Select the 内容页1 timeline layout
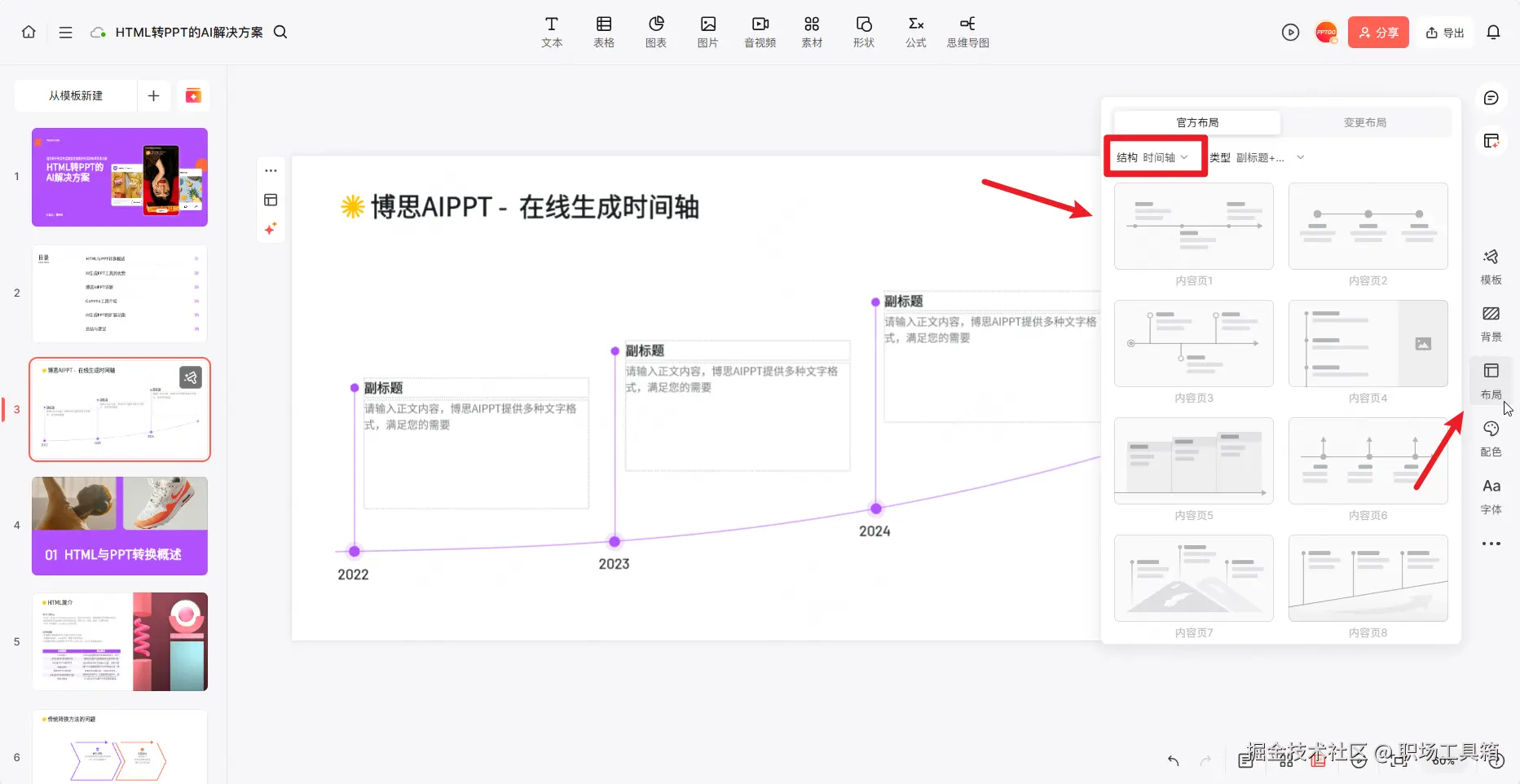 click(x=1194, y=227)
